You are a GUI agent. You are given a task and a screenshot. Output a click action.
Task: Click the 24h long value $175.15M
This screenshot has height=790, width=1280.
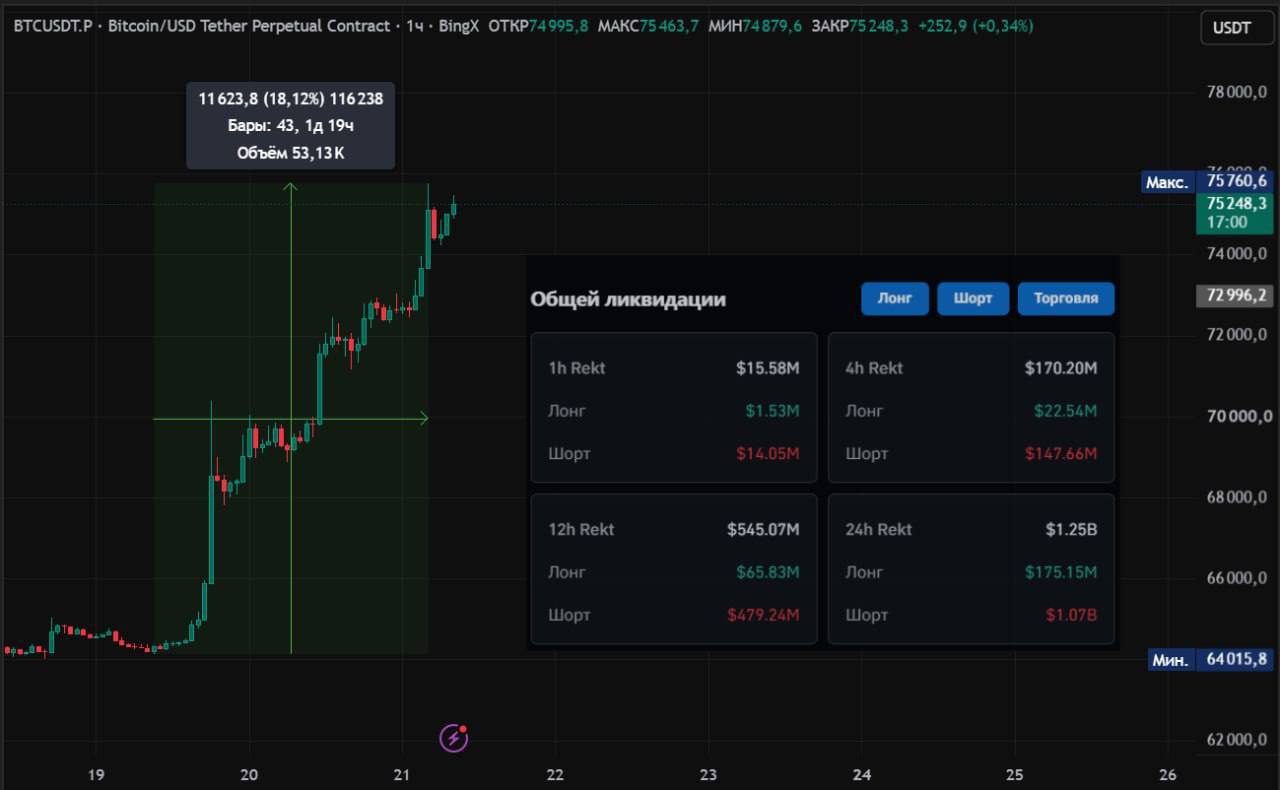(1061, 572)
